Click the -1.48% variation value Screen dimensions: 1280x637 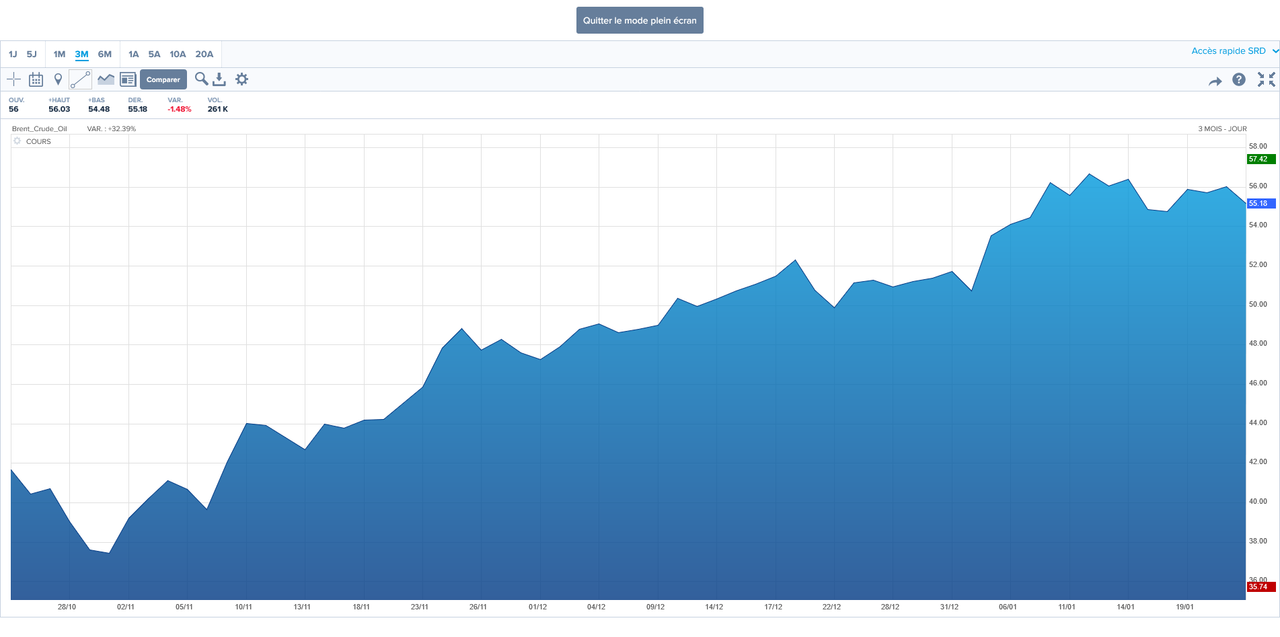(180, 109)
